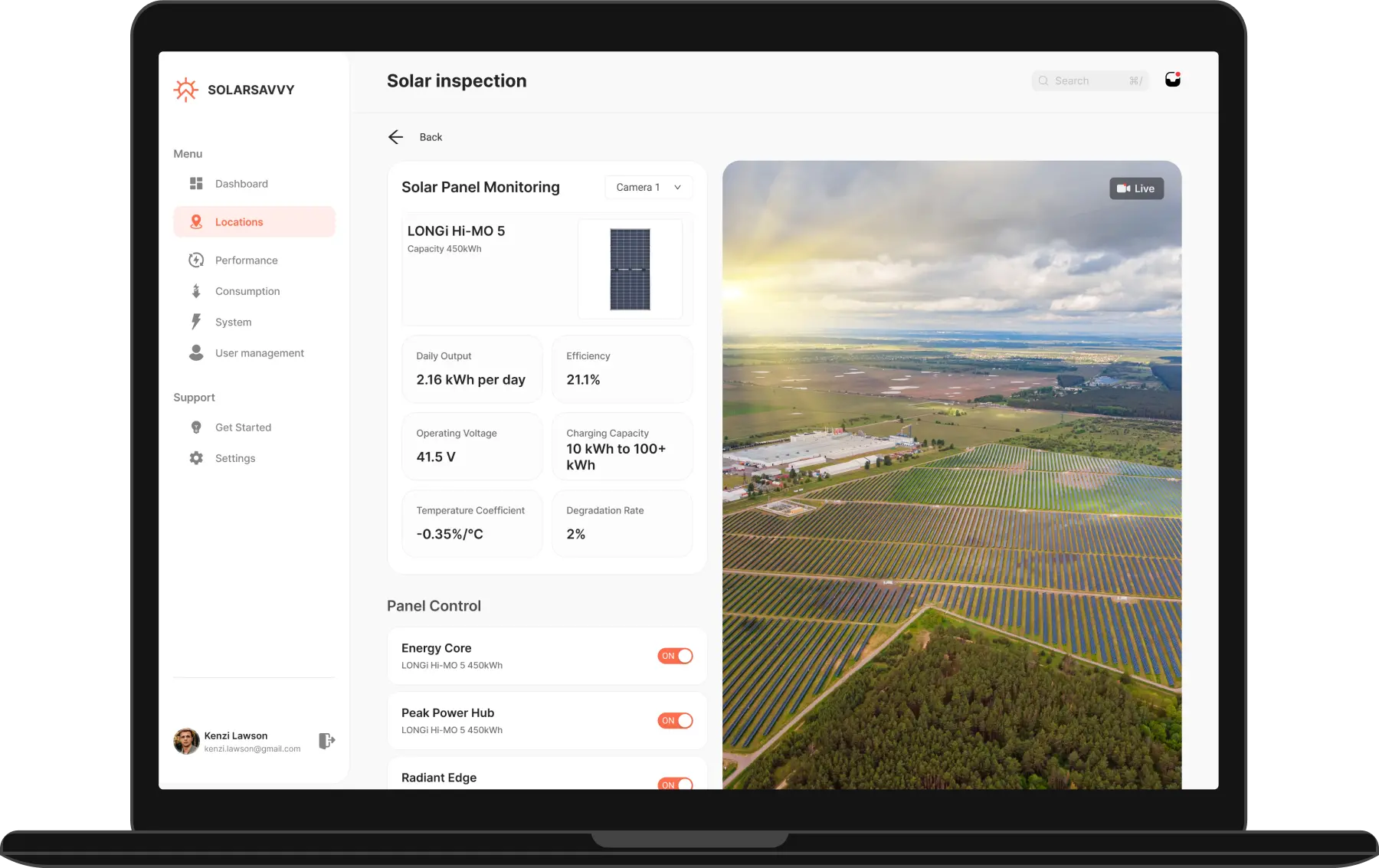Image resolution: width=1379 pixels, height=868 pixels.
Task: Click the Performance gauge icon in sidebar
Action: click(196, 260)
